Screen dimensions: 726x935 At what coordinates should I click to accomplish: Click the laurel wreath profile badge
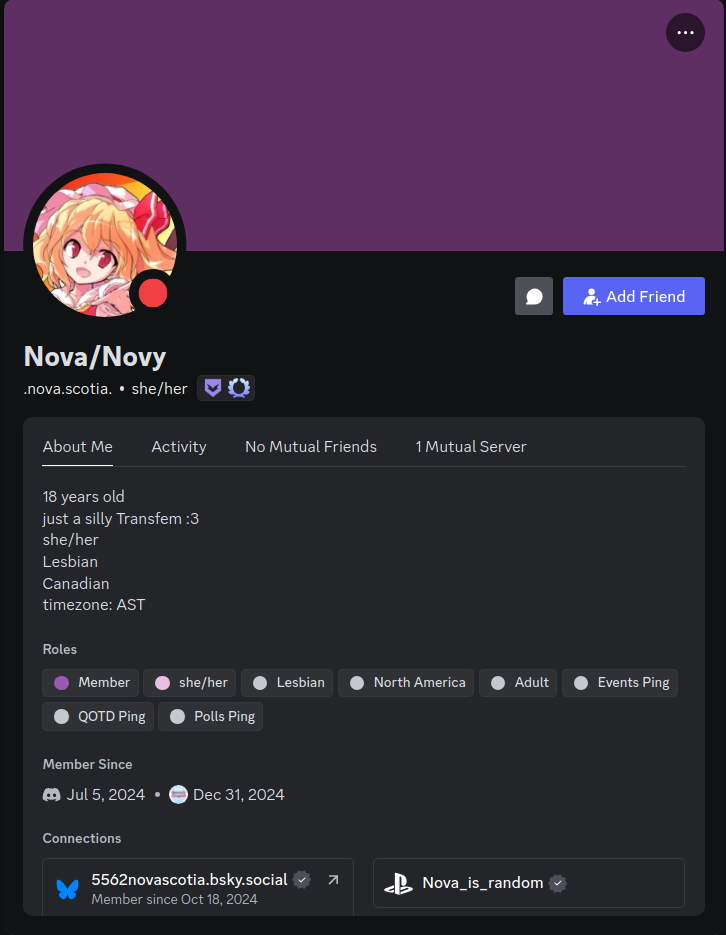(239, 388)
